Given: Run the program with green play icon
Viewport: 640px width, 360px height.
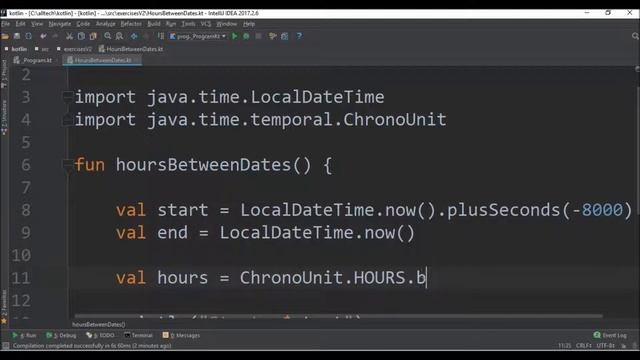Looking at the screenshot, I should [235, 36].
